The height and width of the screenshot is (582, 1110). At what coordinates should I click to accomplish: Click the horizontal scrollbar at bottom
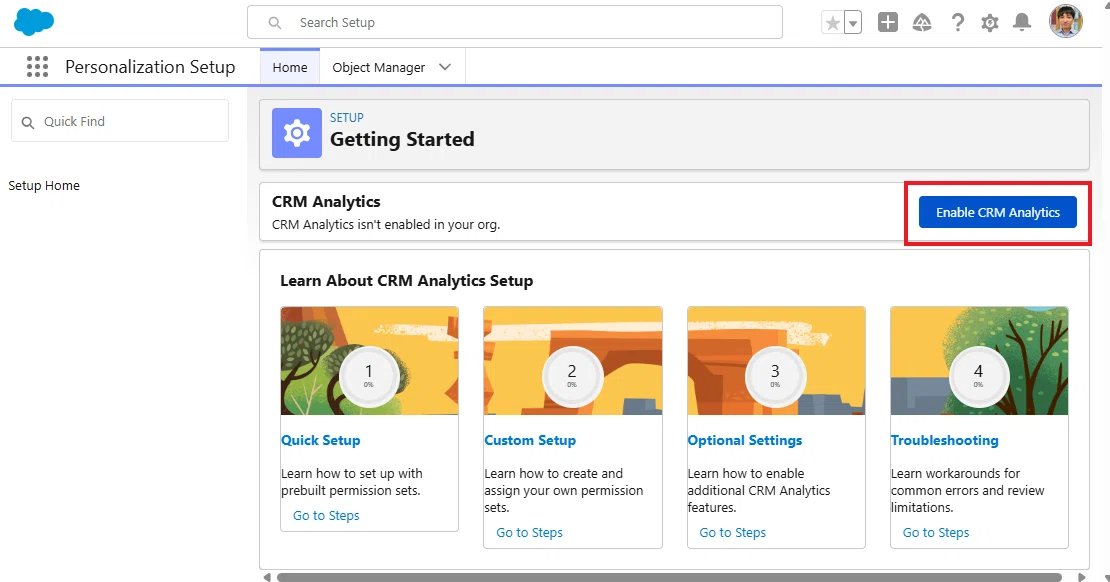(x=669, y=577)
